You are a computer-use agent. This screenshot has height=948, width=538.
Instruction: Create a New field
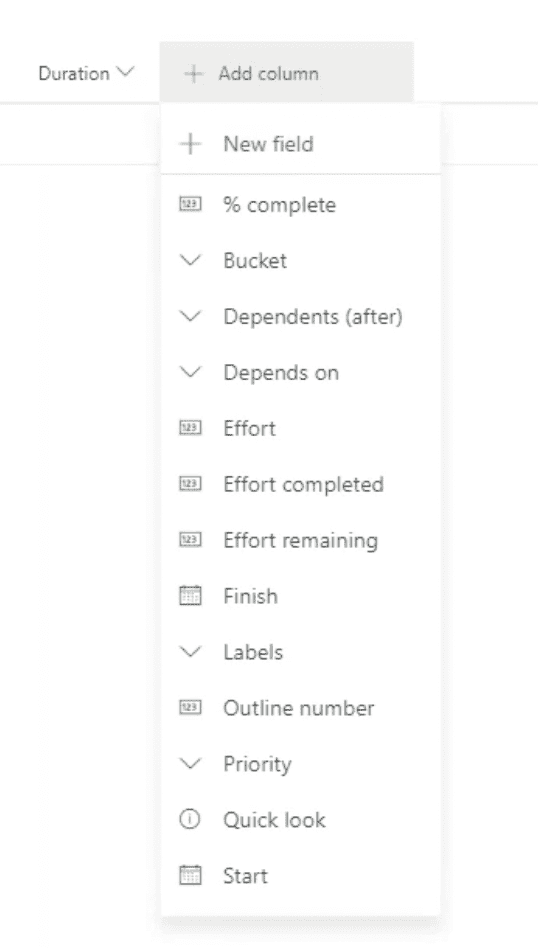300,144
